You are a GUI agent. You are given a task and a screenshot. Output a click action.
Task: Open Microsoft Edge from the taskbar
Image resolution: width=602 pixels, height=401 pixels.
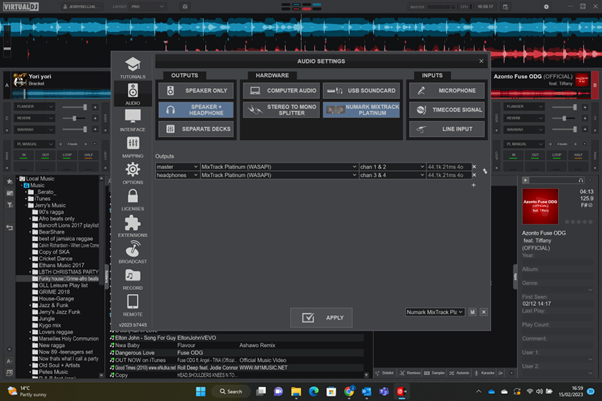click(x=314, y=391)
